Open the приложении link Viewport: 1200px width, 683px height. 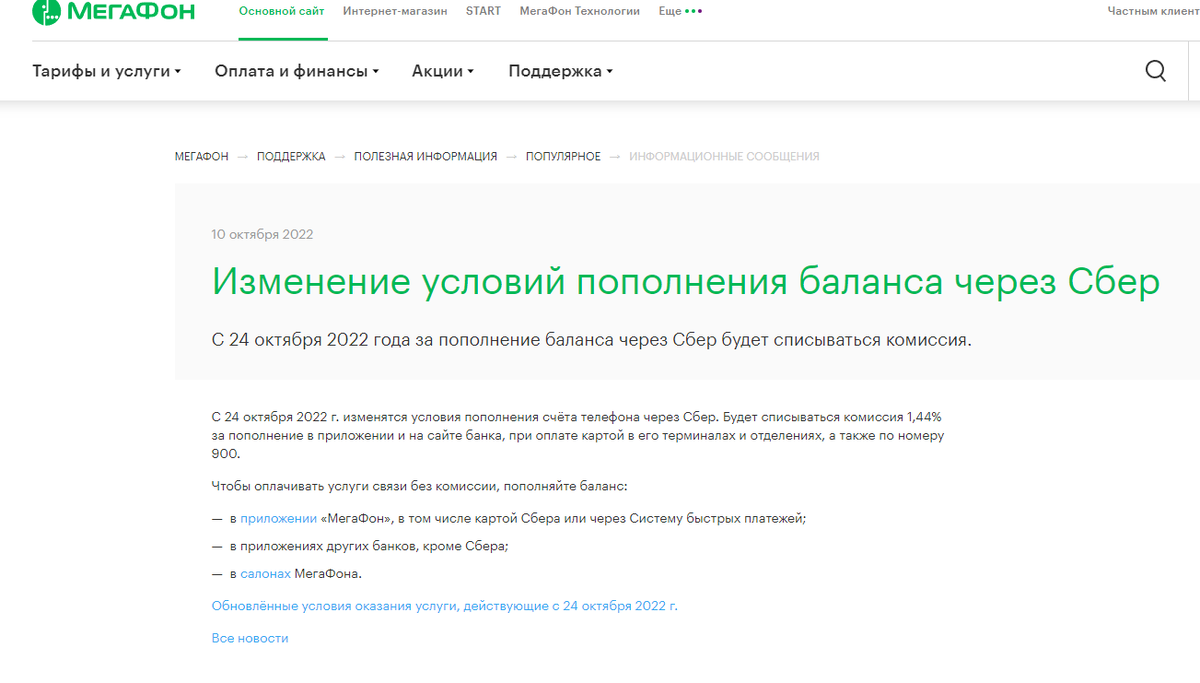tap(279, 519)
